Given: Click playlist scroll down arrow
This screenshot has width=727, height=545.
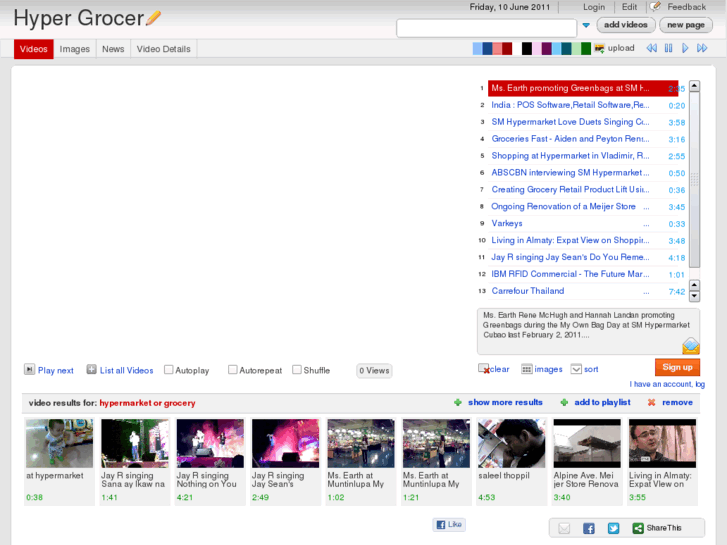Looking at the screenshot, I should (x=694, y=296).
